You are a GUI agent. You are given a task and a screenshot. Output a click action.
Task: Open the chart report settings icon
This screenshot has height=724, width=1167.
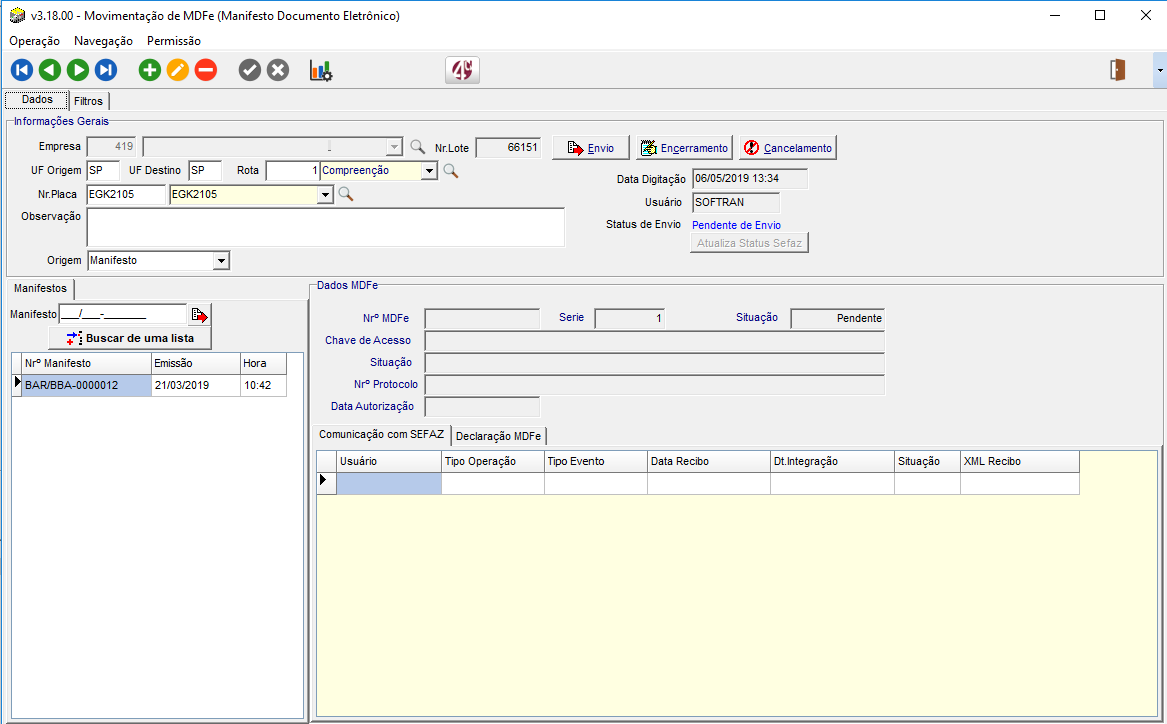[321, 70]
